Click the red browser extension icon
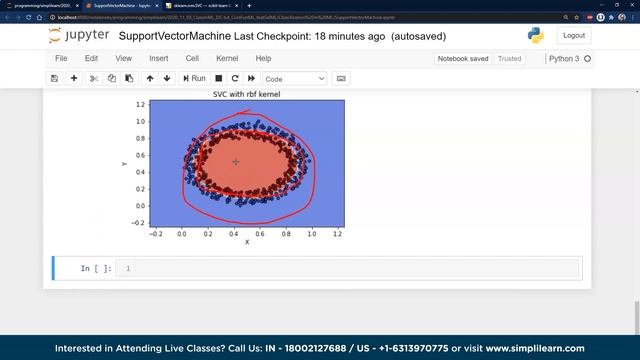 589,18
